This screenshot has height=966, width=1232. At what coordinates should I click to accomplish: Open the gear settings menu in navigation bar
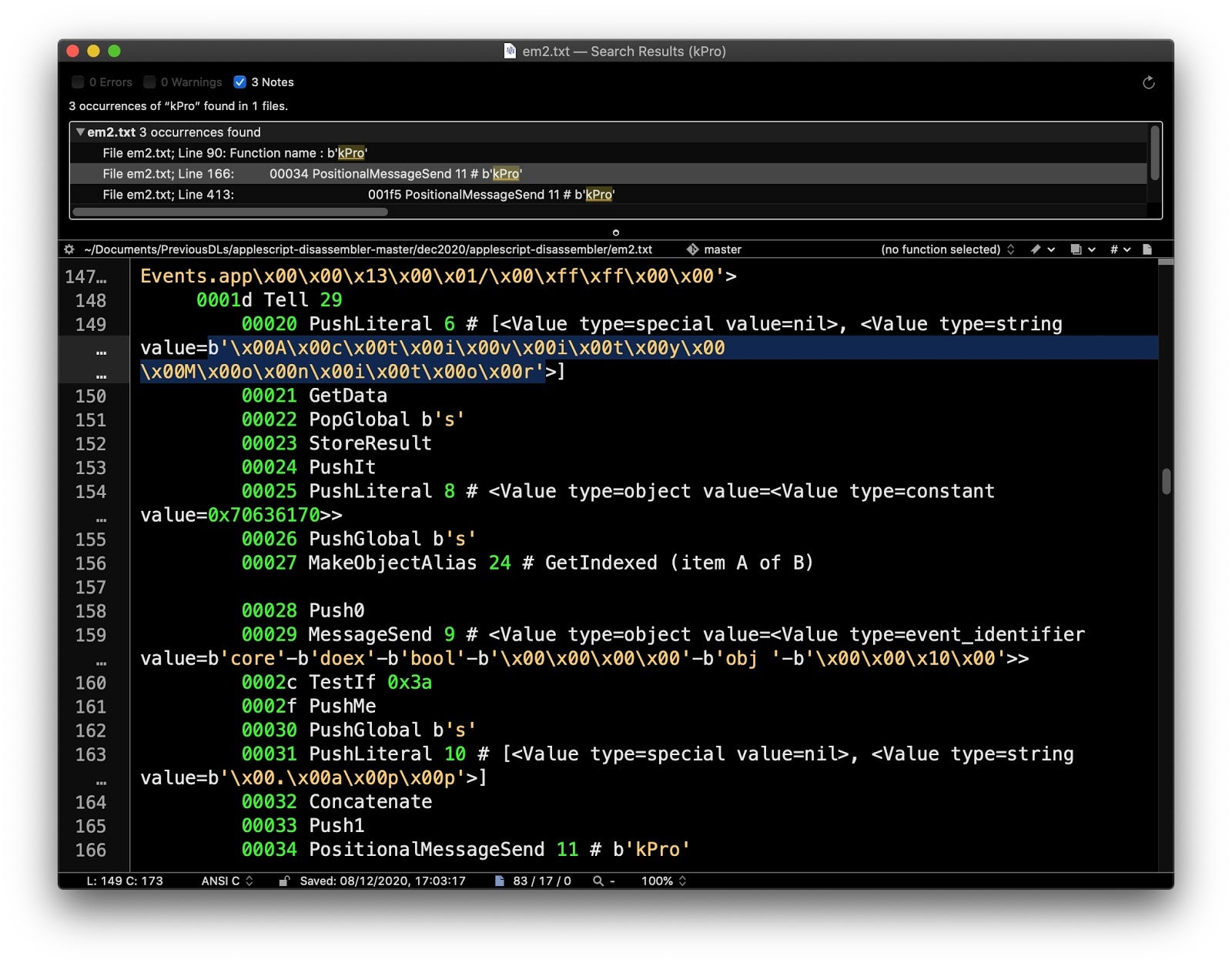[69, 249]
